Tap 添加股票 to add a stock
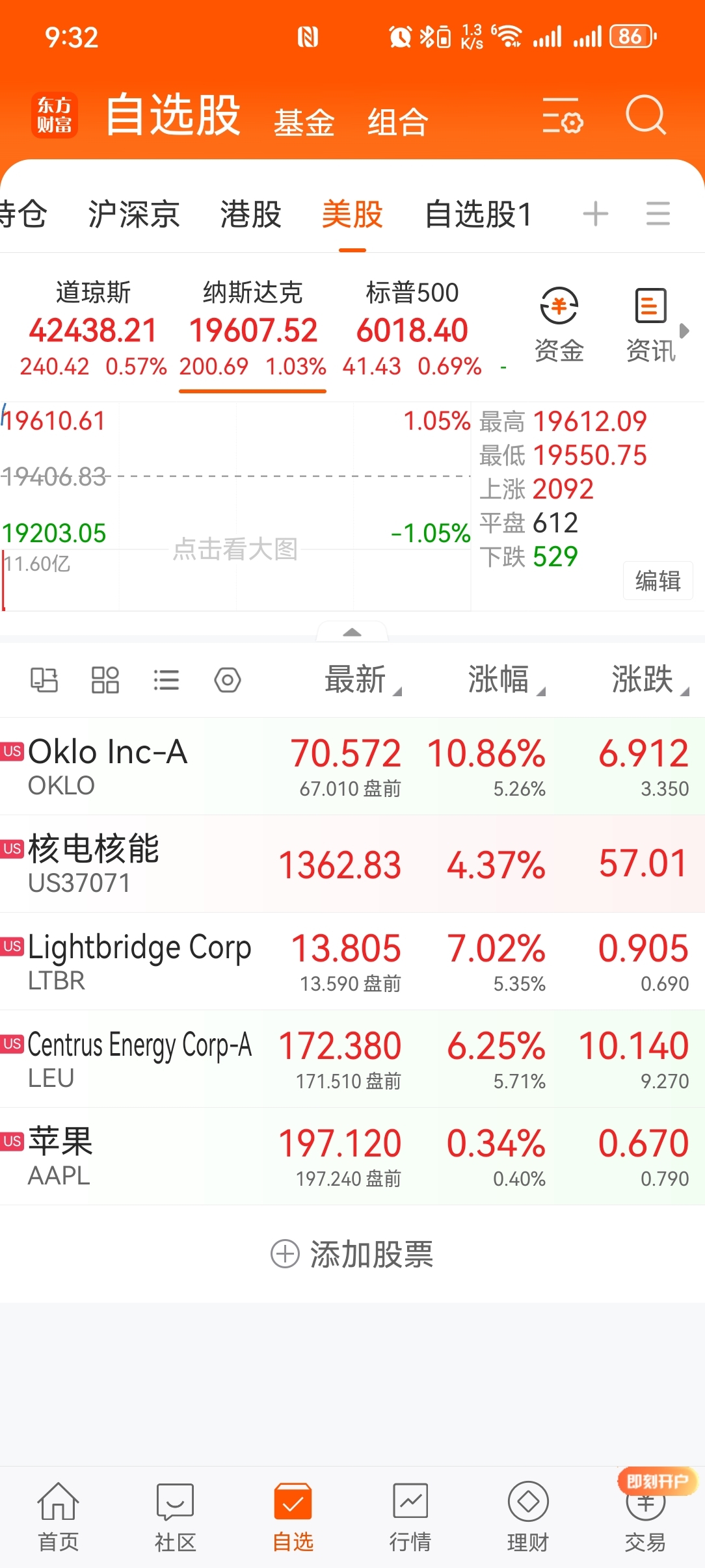Viewport: 705px width, 1568px height. pos(352,1254)
